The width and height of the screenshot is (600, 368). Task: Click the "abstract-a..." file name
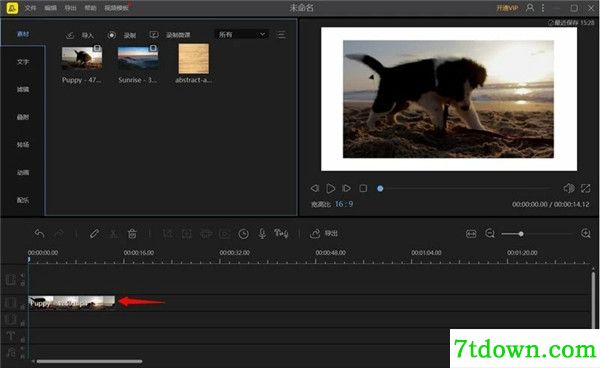pyautogui.click(x=193, y=80)
